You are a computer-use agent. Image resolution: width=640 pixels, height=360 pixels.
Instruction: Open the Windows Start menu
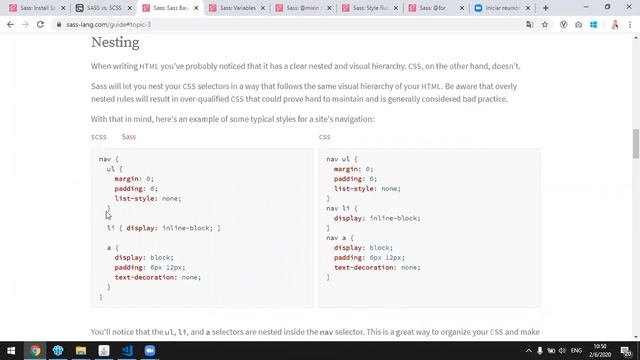(x=11, y=351)
